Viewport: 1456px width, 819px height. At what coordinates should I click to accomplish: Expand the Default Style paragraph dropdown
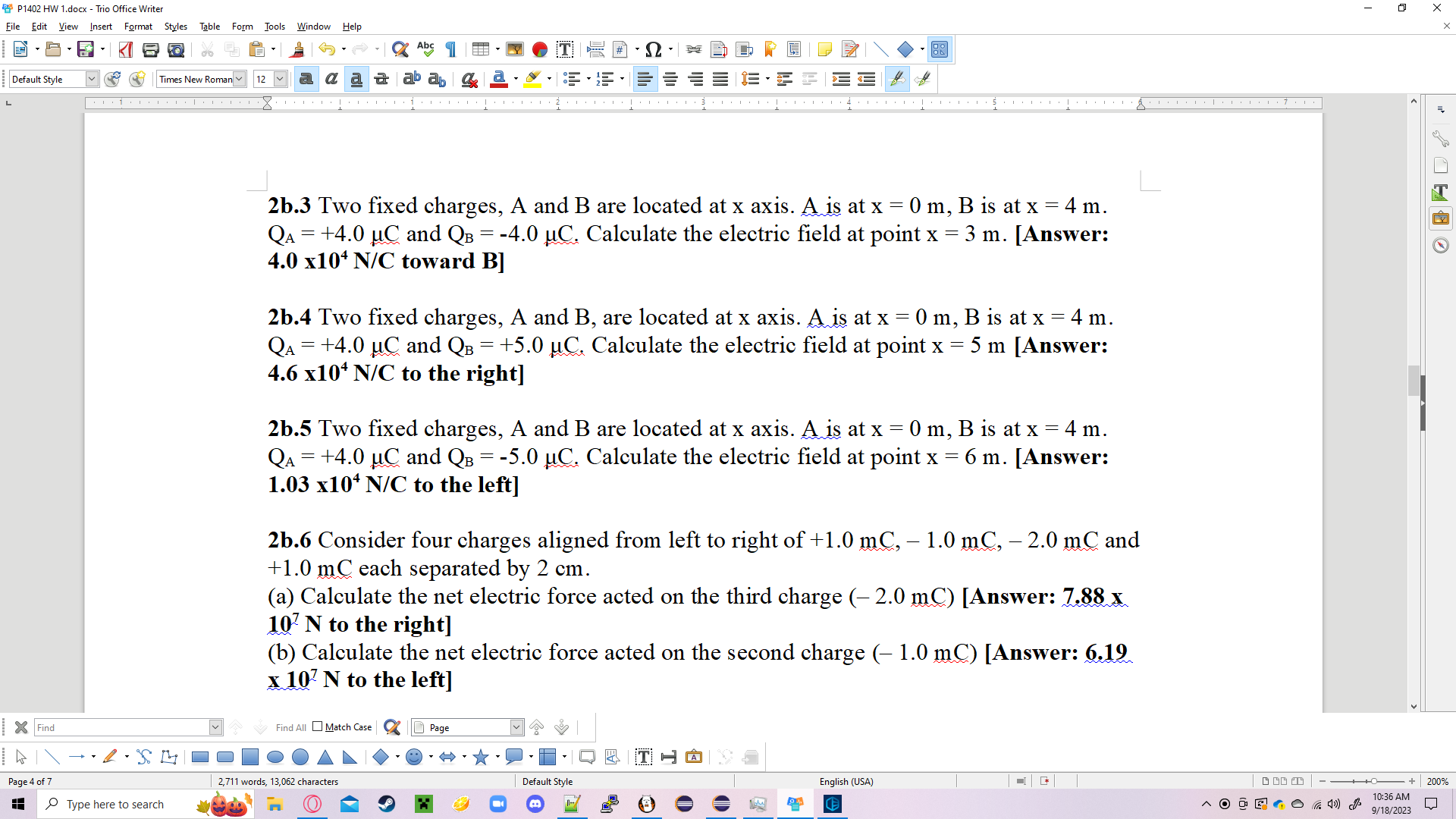[90, 79]
